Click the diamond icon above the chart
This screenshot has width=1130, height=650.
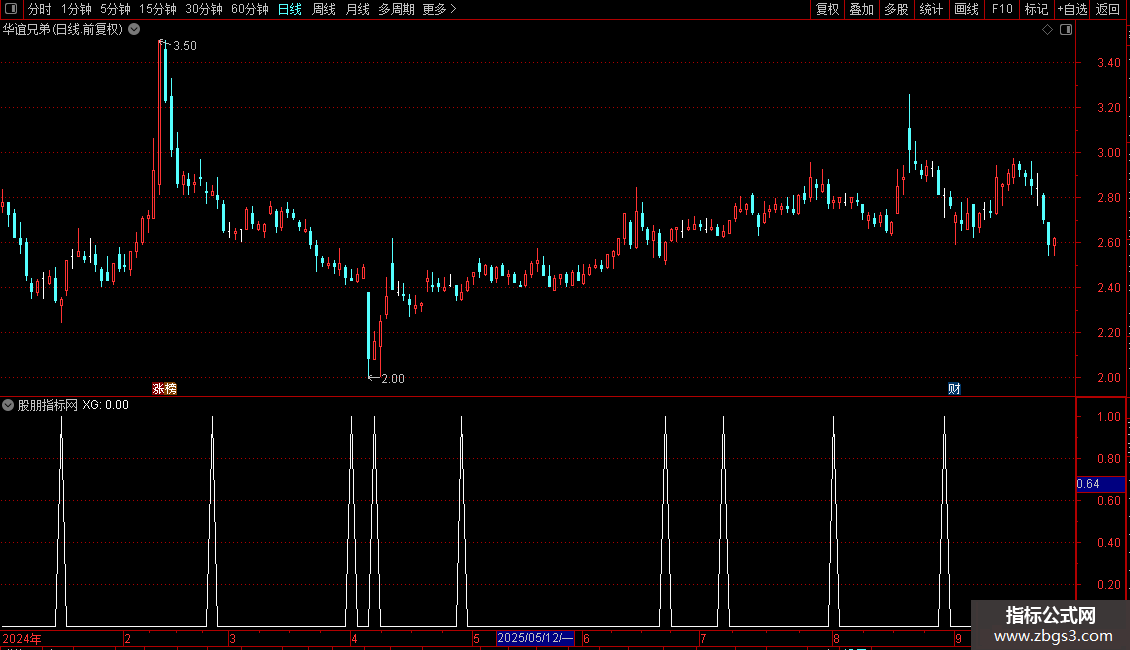[1048, 30]
